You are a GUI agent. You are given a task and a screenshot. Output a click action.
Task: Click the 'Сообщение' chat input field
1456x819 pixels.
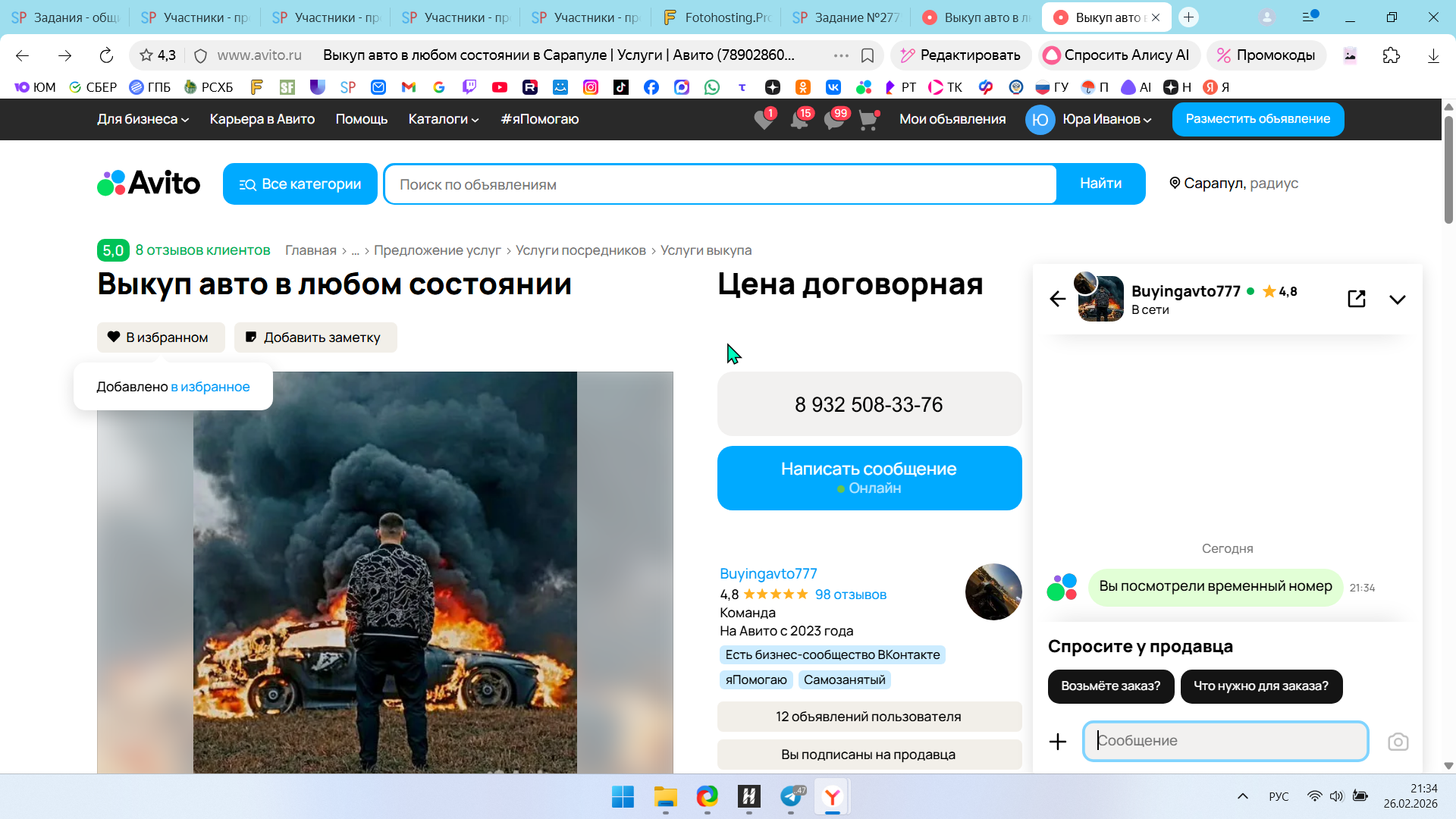pyautogui.click(x=1225, y=741)
